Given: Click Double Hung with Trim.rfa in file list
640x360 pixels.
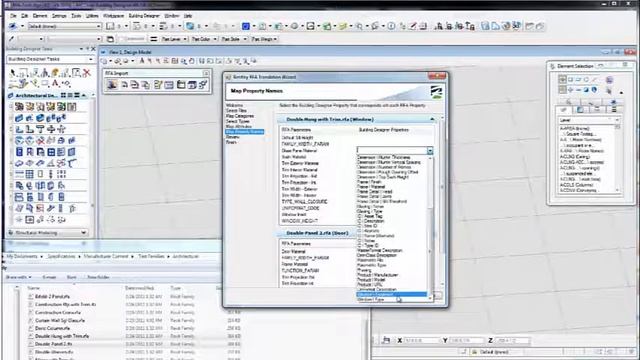Looking at the screenshot, I should pyautogui.click(x=62, y=336).
